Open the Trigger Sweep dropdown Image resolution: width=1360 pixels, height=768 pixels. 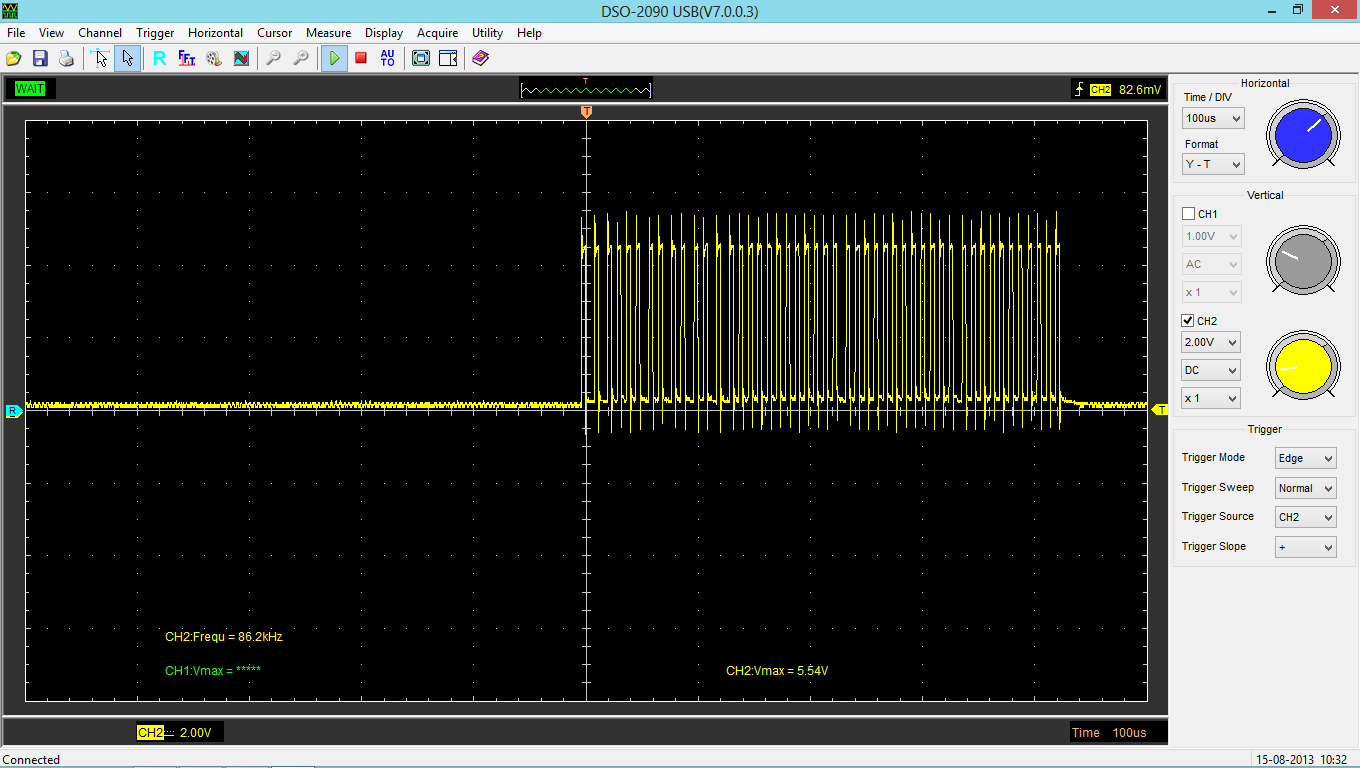[1305, 488]
